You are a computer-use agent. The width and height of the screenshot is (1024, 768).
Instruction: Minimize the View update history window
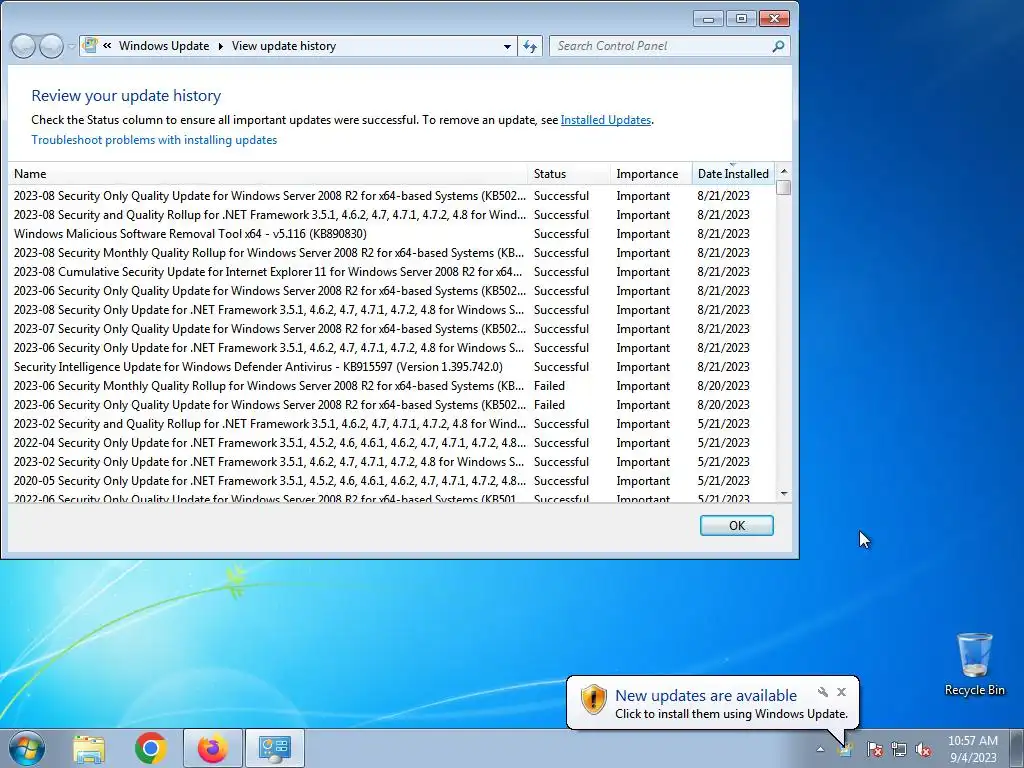point(708,19)
